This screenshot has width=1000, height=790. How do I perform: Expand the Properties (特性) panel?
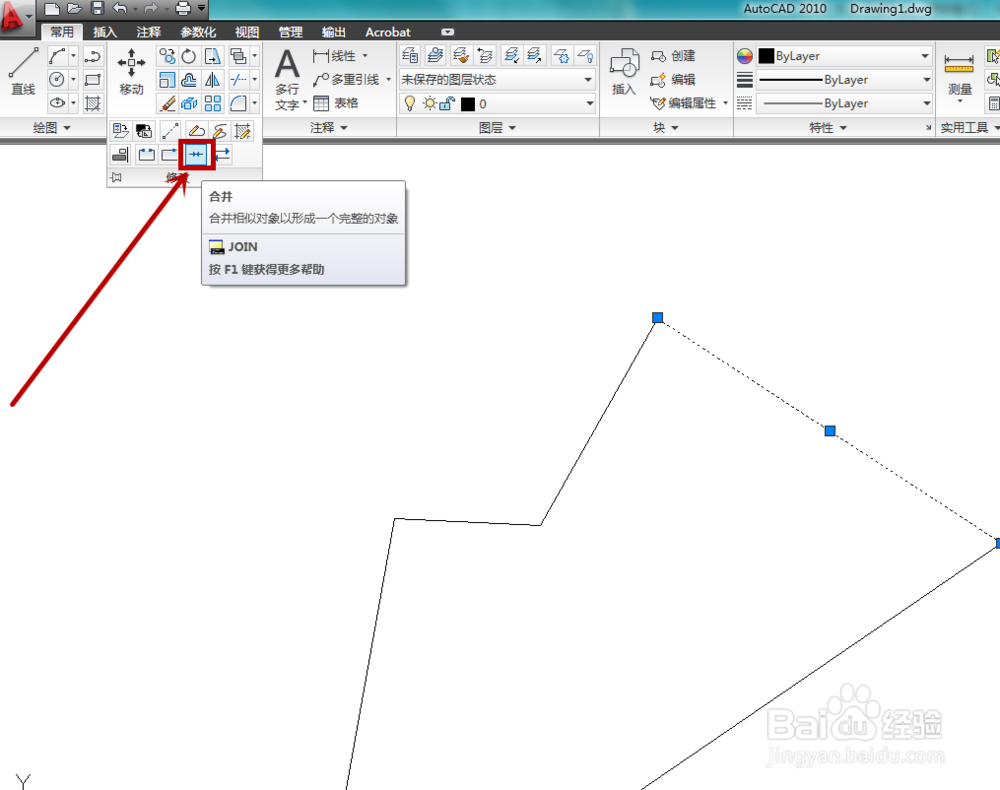(x=828, y=128)
